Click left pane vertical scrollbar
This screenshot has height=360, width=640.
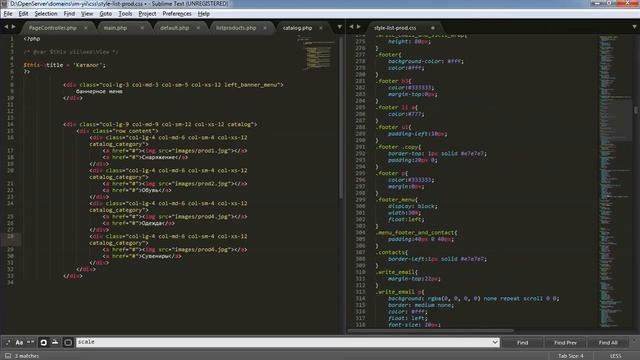point(340,118)
